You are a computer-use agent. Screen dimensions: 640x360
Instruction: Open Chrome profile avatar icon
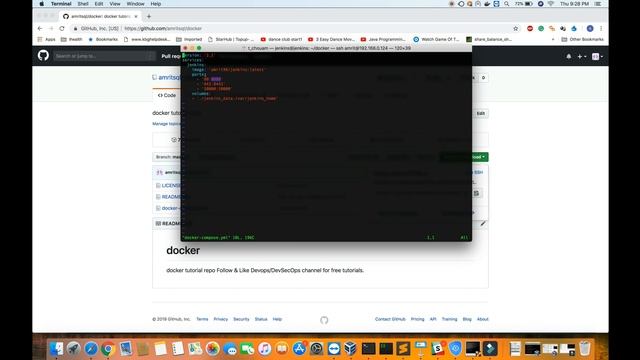pos(590,29)
